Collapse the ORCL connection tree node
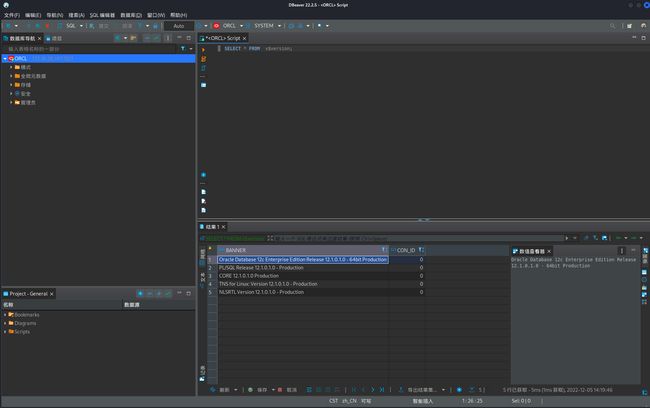The width and height of the screenshot is (650, 408). tap(5, 59)
